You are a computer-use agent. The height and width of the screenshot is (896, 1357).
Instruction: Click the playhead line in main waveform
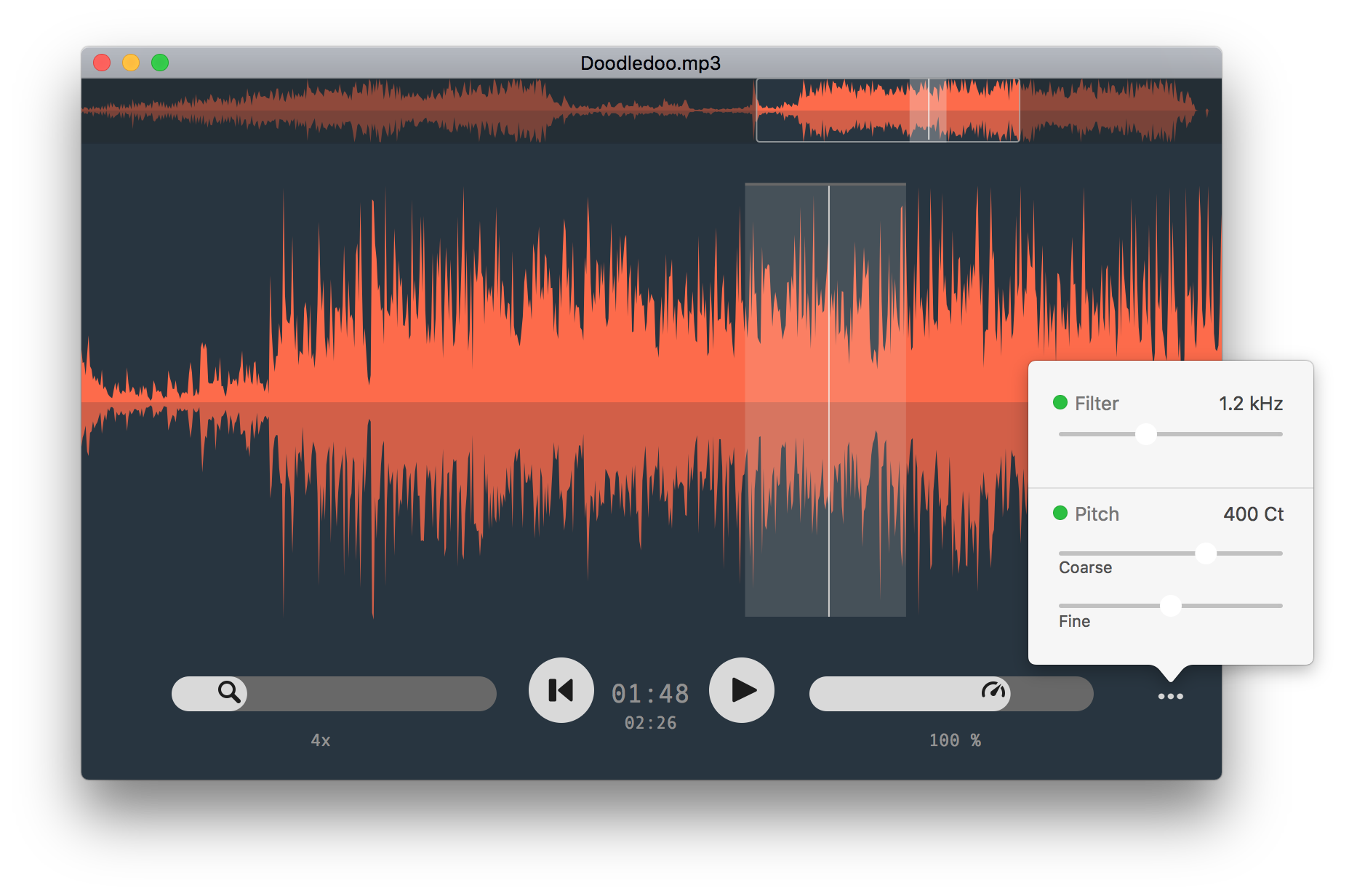click(x=829, y=400)
